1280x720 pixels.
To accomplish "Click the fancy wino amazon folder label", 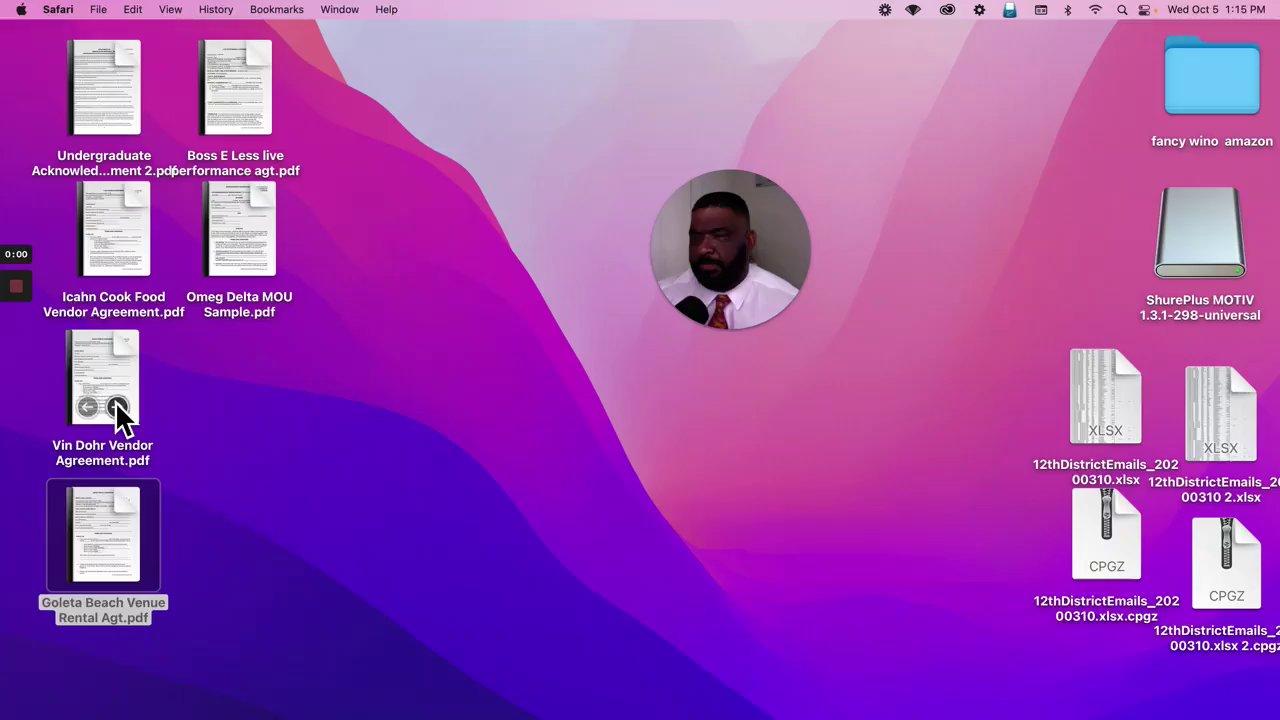I will click(x=1212, y=141).
